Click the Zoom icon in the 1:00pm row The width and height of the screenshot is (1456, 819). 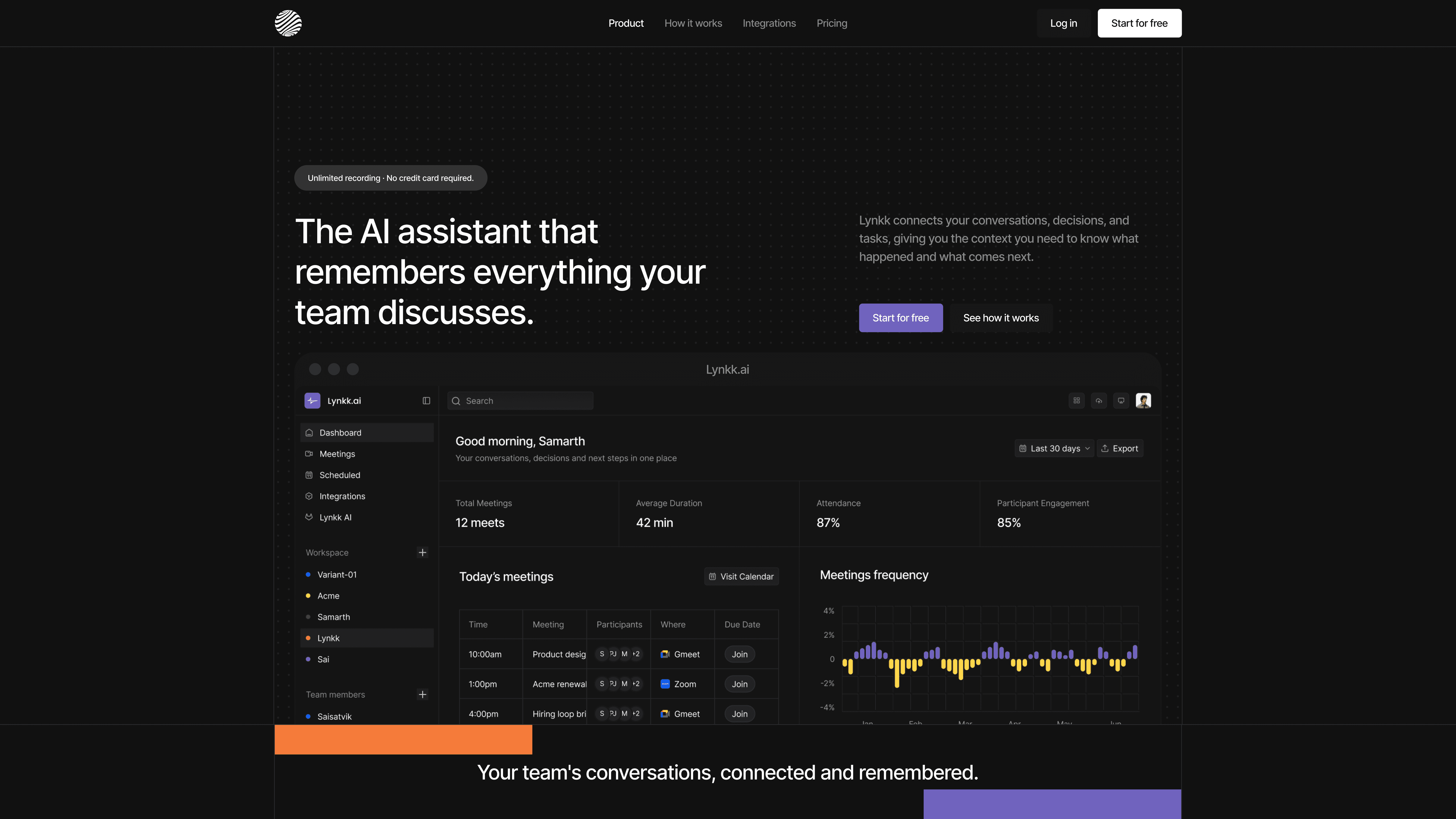[665, 684]
